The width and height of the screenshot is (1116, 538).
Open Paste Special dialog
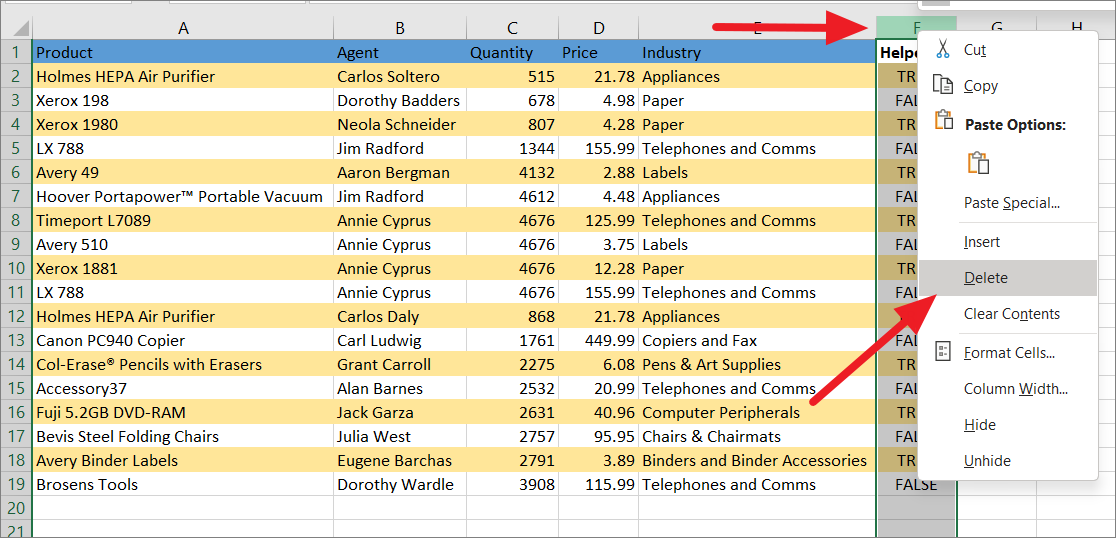[x=1009, y=203]
